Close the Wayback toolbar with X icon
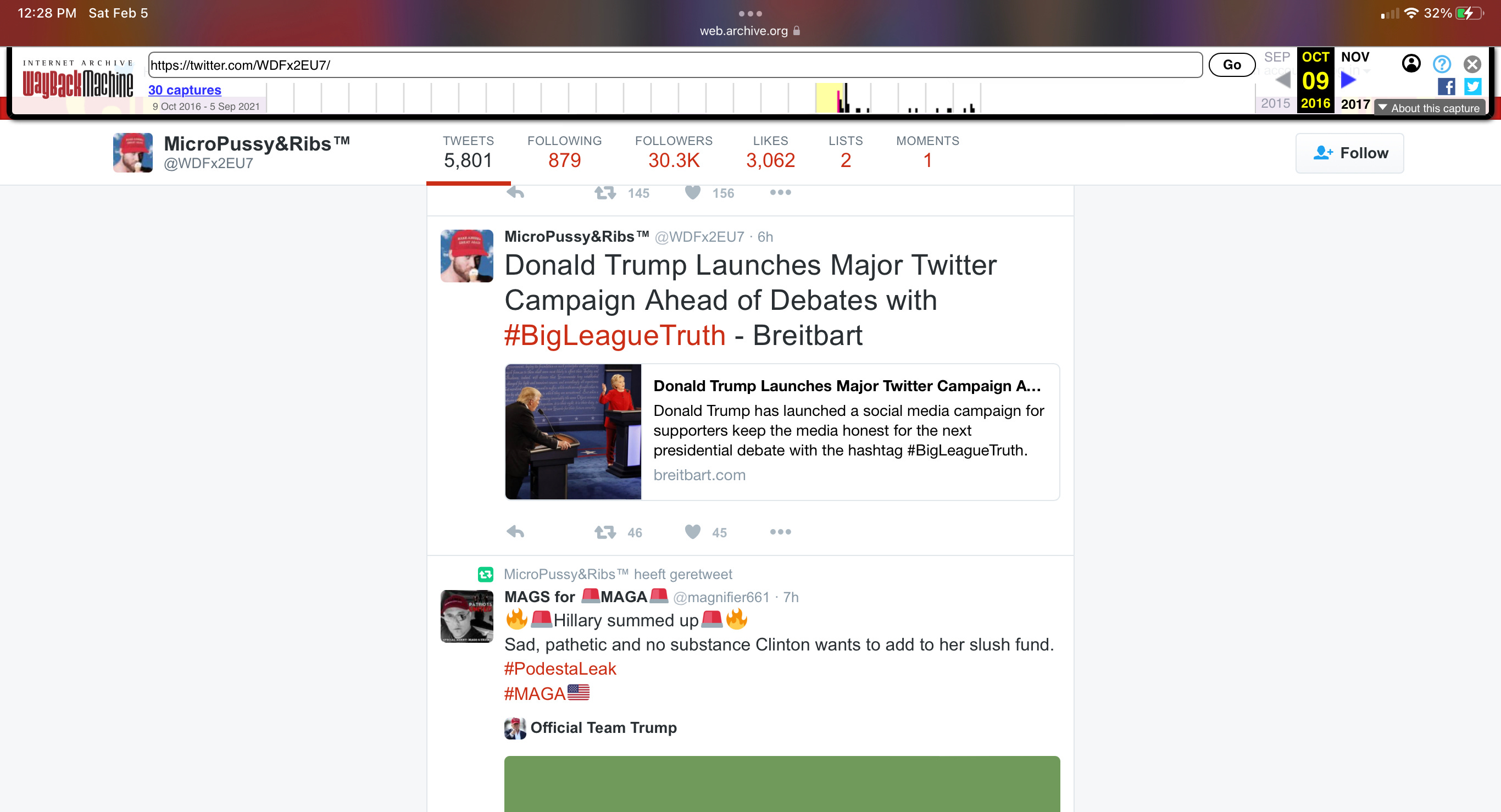 pyautogui.click(x=1472, y=64)
